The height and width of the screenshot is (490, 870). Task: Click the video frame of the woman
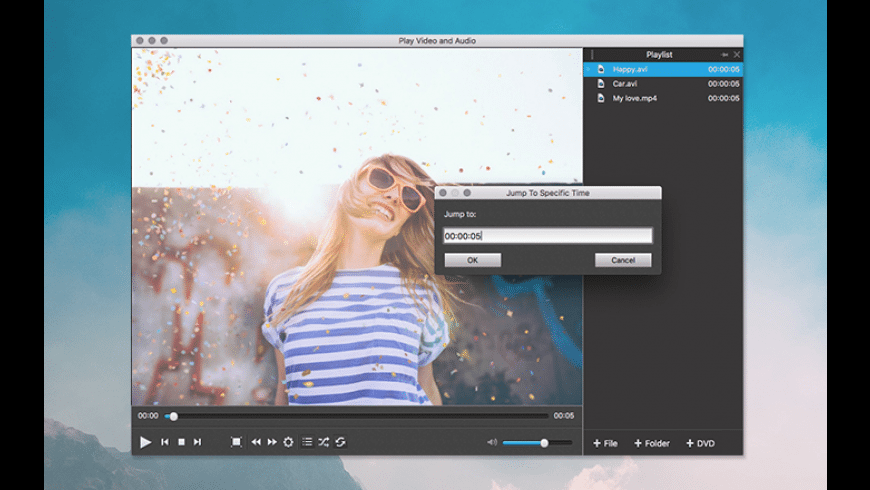(x=357, y=226)
